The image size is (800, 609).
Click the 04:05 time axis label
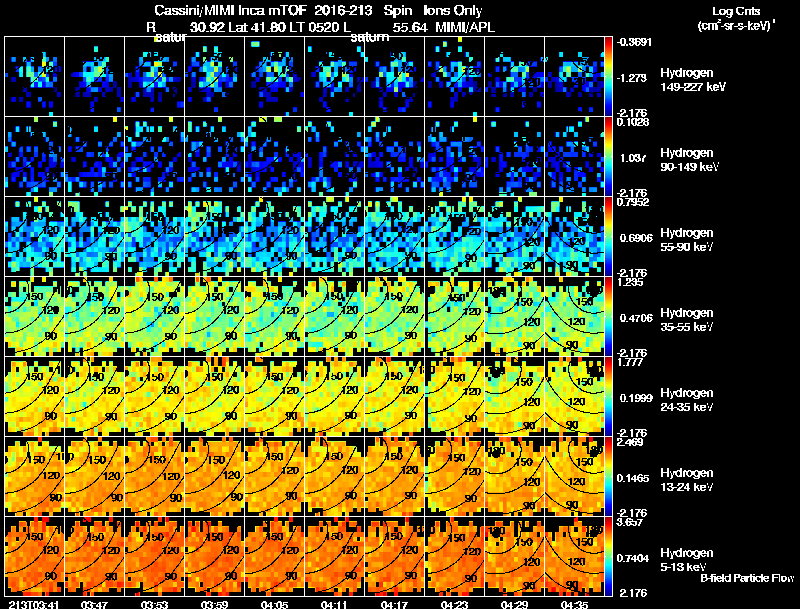(274, 604)
